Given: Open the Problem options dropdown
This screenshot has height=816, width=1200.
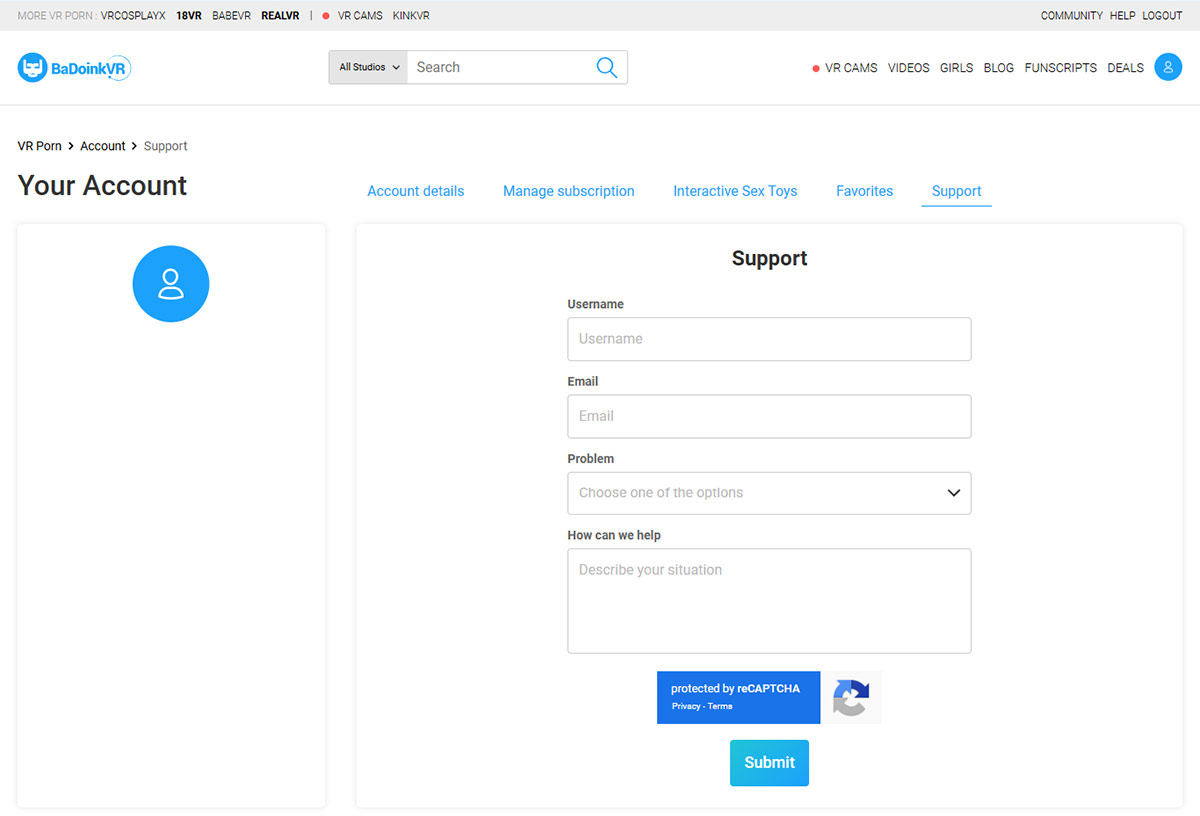Looking at the screenshot, I should pyautogui.click(x=769, y=493).
